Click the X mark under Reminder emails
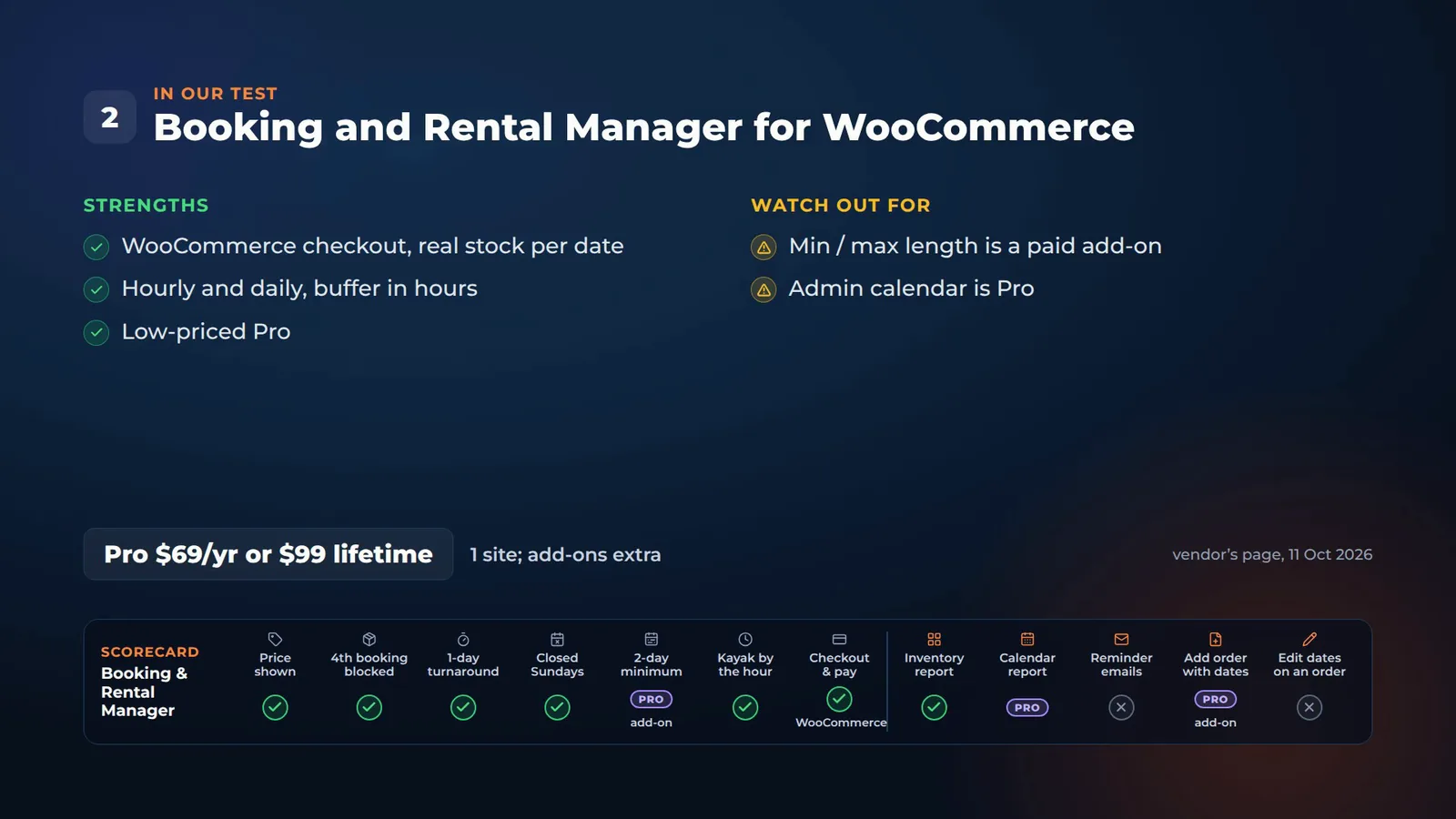 click(x=1121, y=707)
